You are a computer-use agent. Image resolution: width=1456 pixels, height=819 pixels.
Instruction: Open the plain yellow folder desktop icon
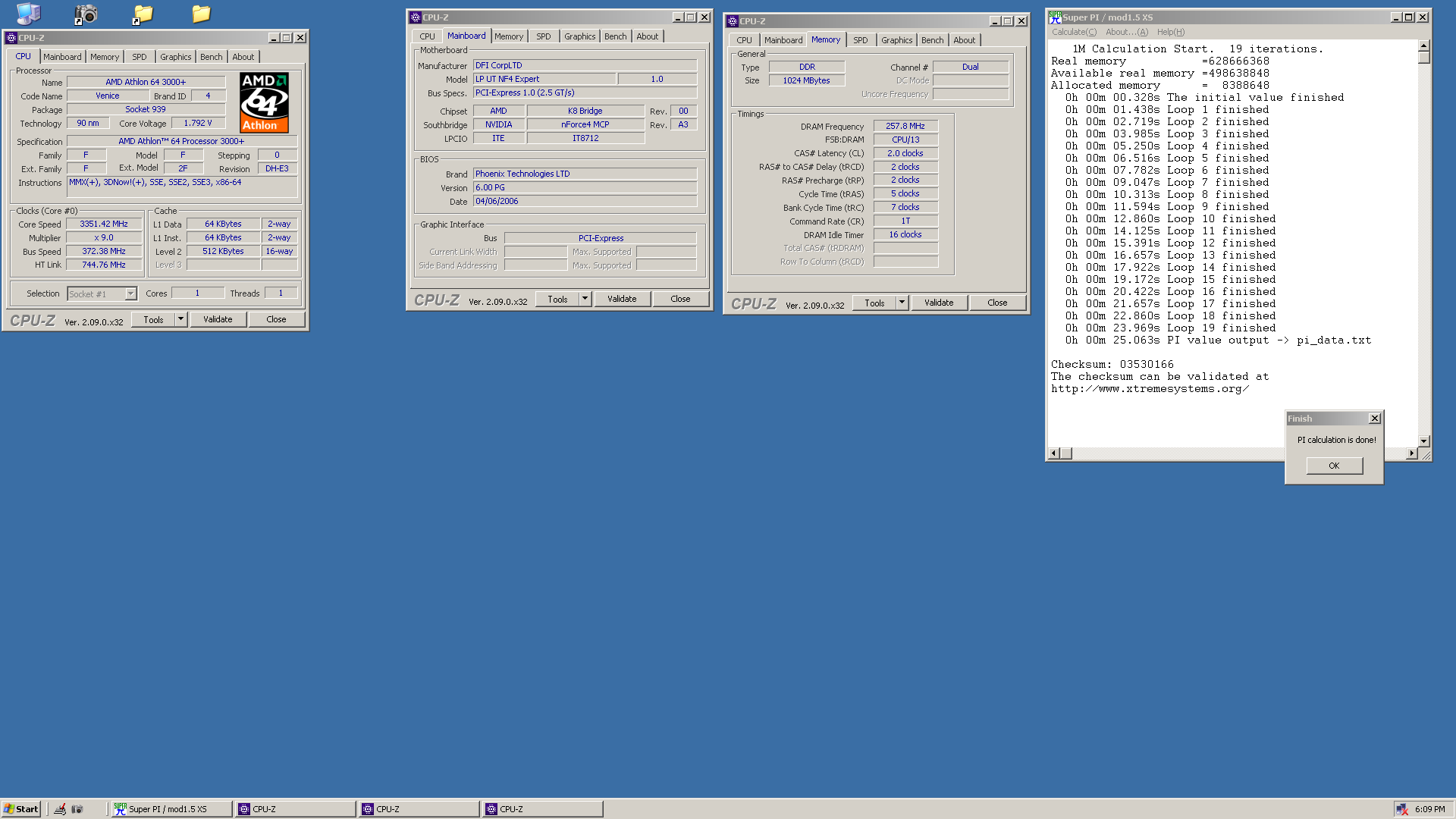click(x=201, y=14)
